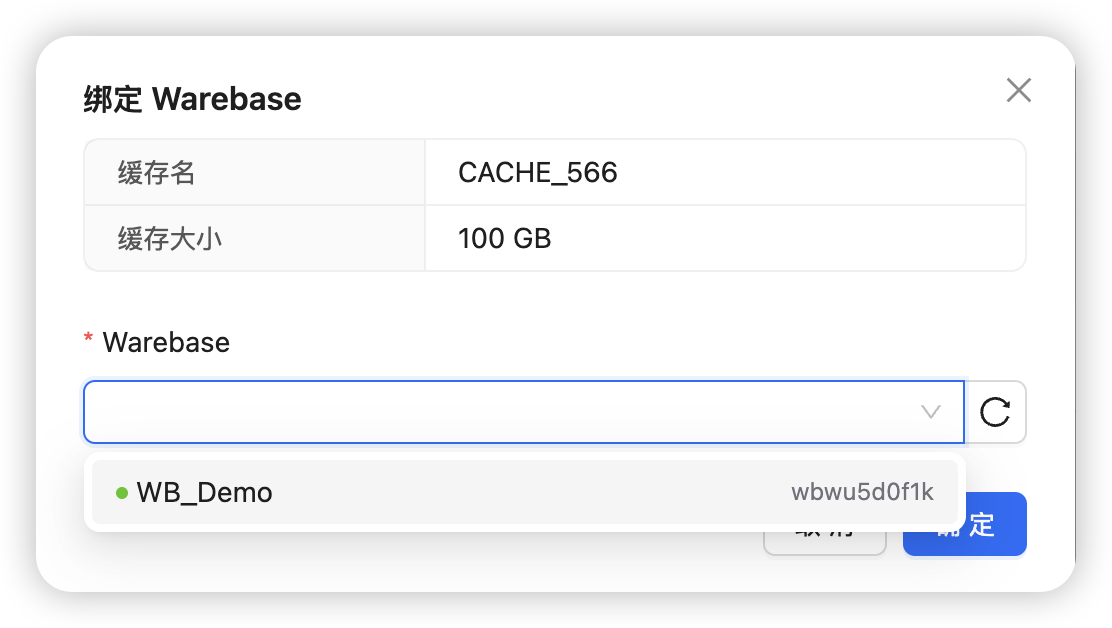Click the CACHE_566 cache name value
The height and width of the screenshot is (628, 1112).
pos(538,172)
